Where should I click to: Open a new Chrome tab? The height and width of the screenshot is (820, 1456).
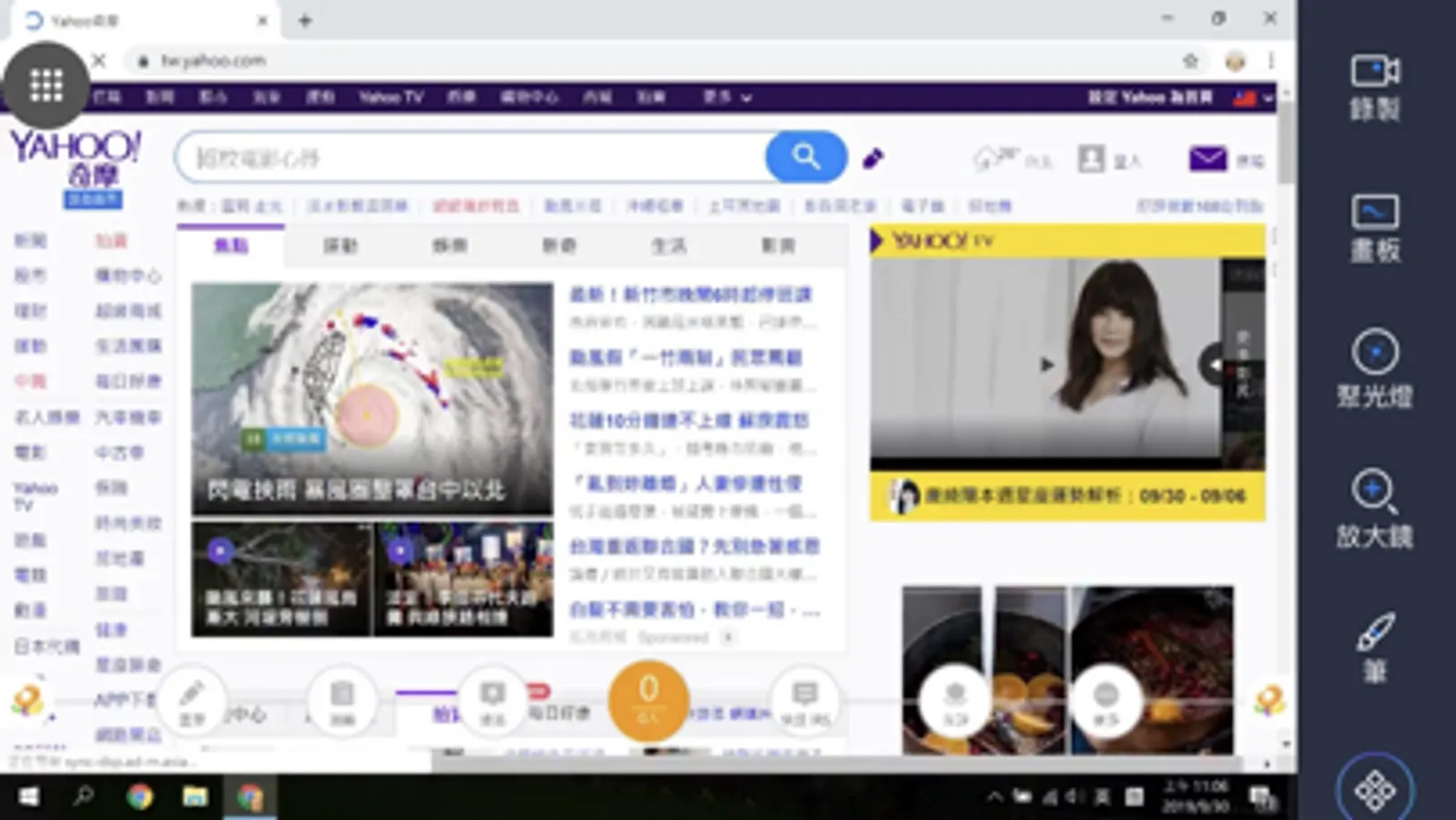(305, 20)
